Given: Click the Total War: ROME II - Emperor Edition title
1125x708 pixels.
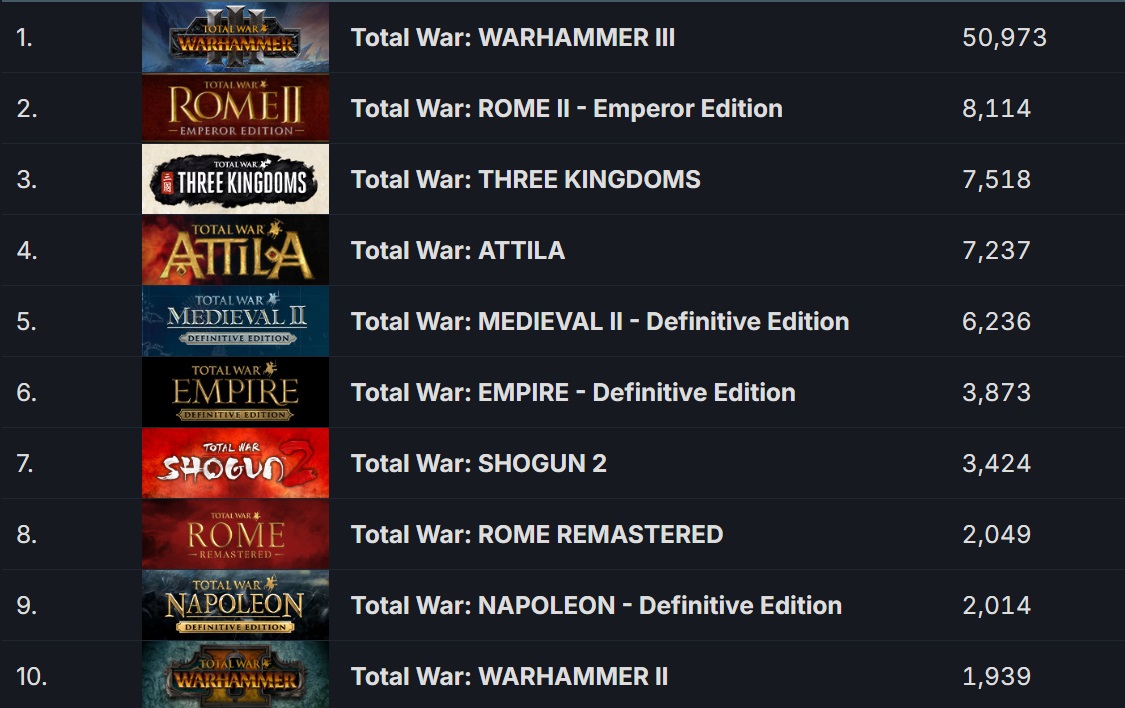Looking at the screenshot, I should point(566,109).
